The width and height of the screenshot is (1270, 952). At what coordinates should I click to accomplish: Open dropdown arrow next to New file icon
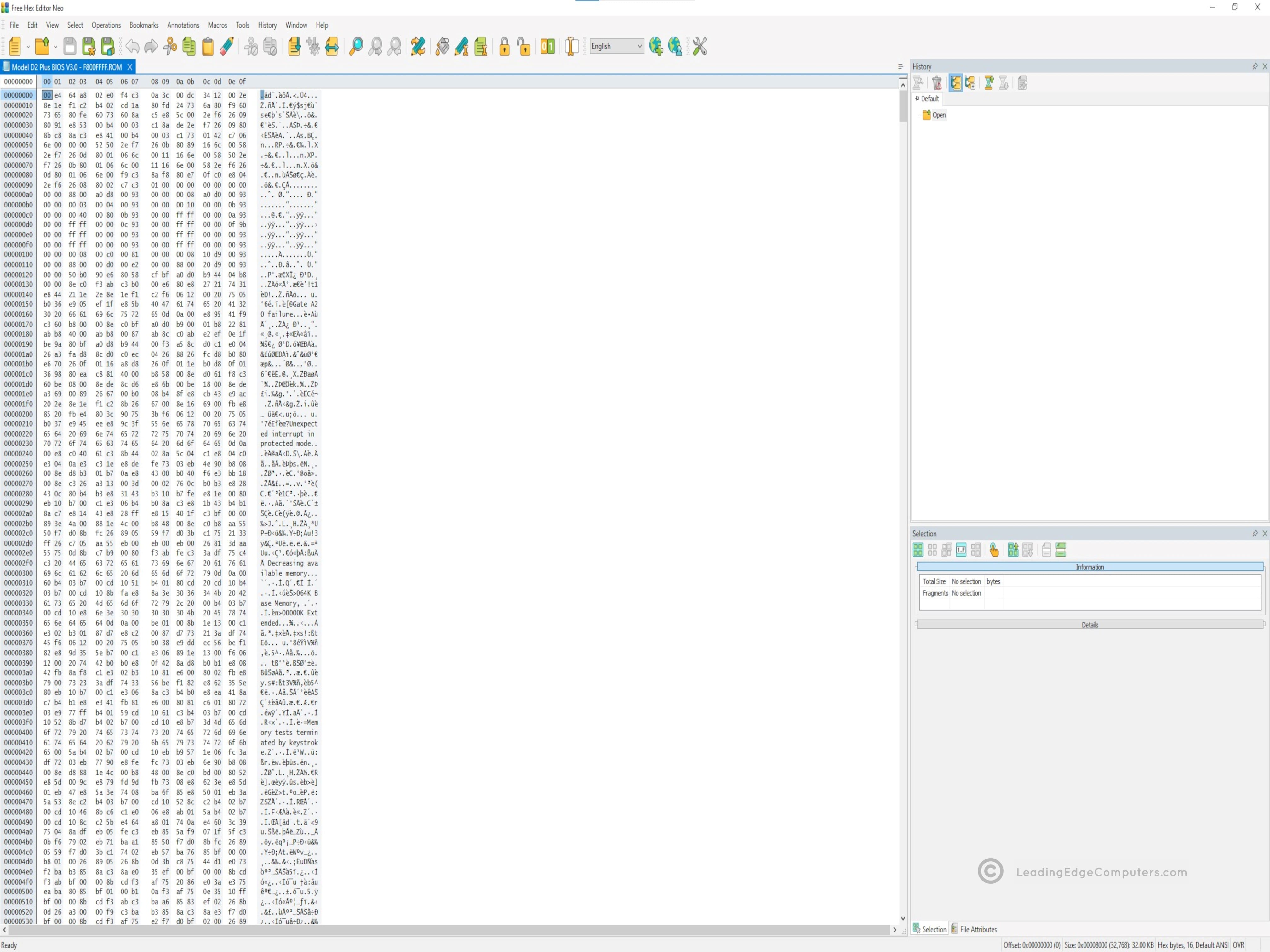27,47
